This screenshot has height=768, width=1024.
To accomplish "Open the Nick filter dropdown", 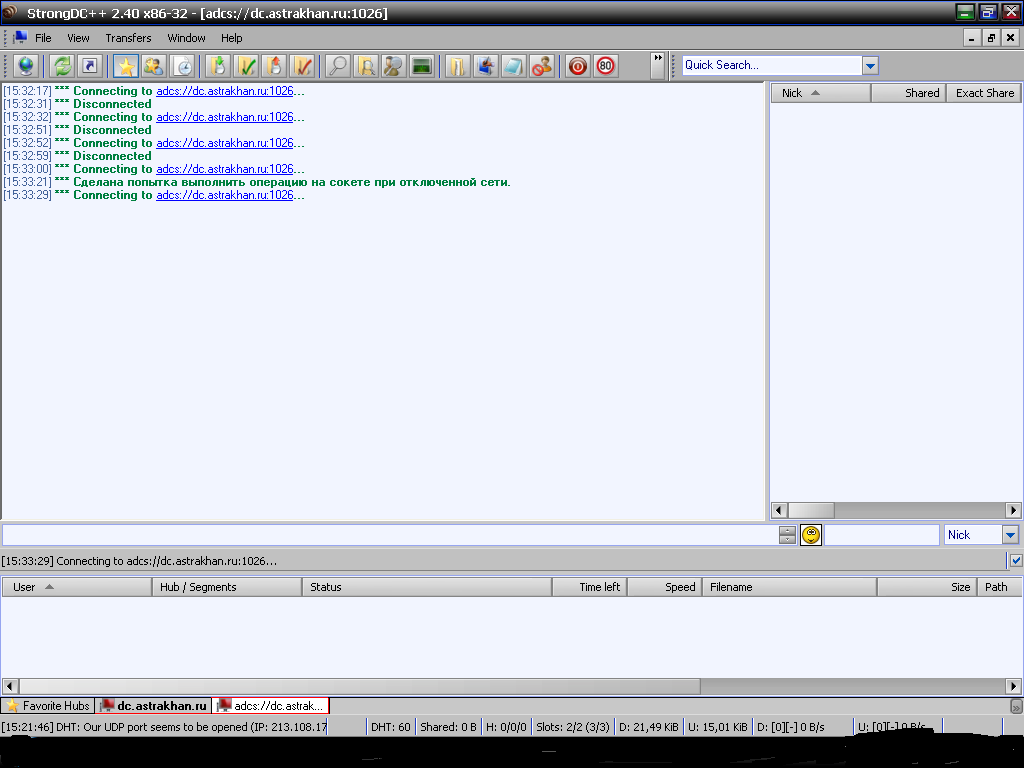I will (1010, 535).
